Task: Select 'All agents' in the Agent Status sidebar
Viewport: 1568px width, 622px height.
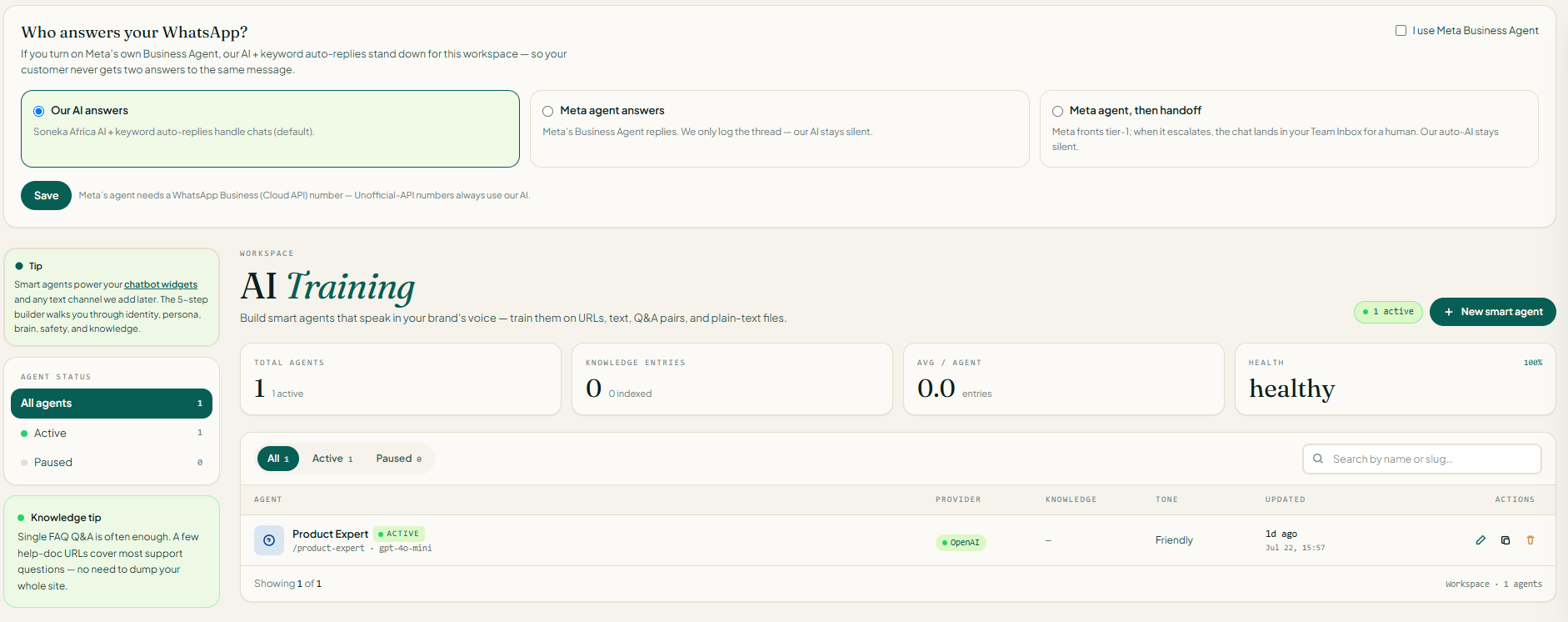Action: 112,404
